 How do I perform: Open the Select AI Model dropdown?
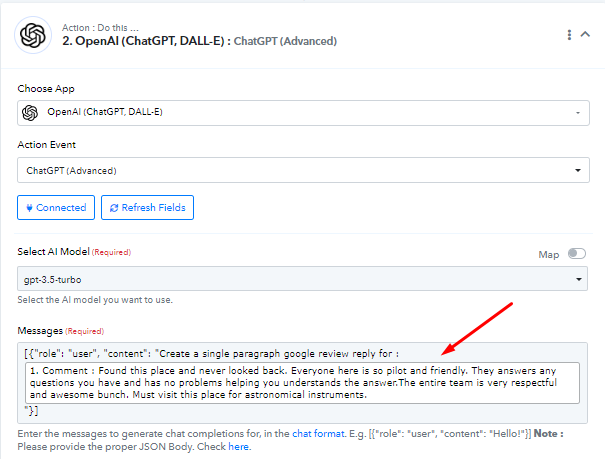tap(302, 279)
